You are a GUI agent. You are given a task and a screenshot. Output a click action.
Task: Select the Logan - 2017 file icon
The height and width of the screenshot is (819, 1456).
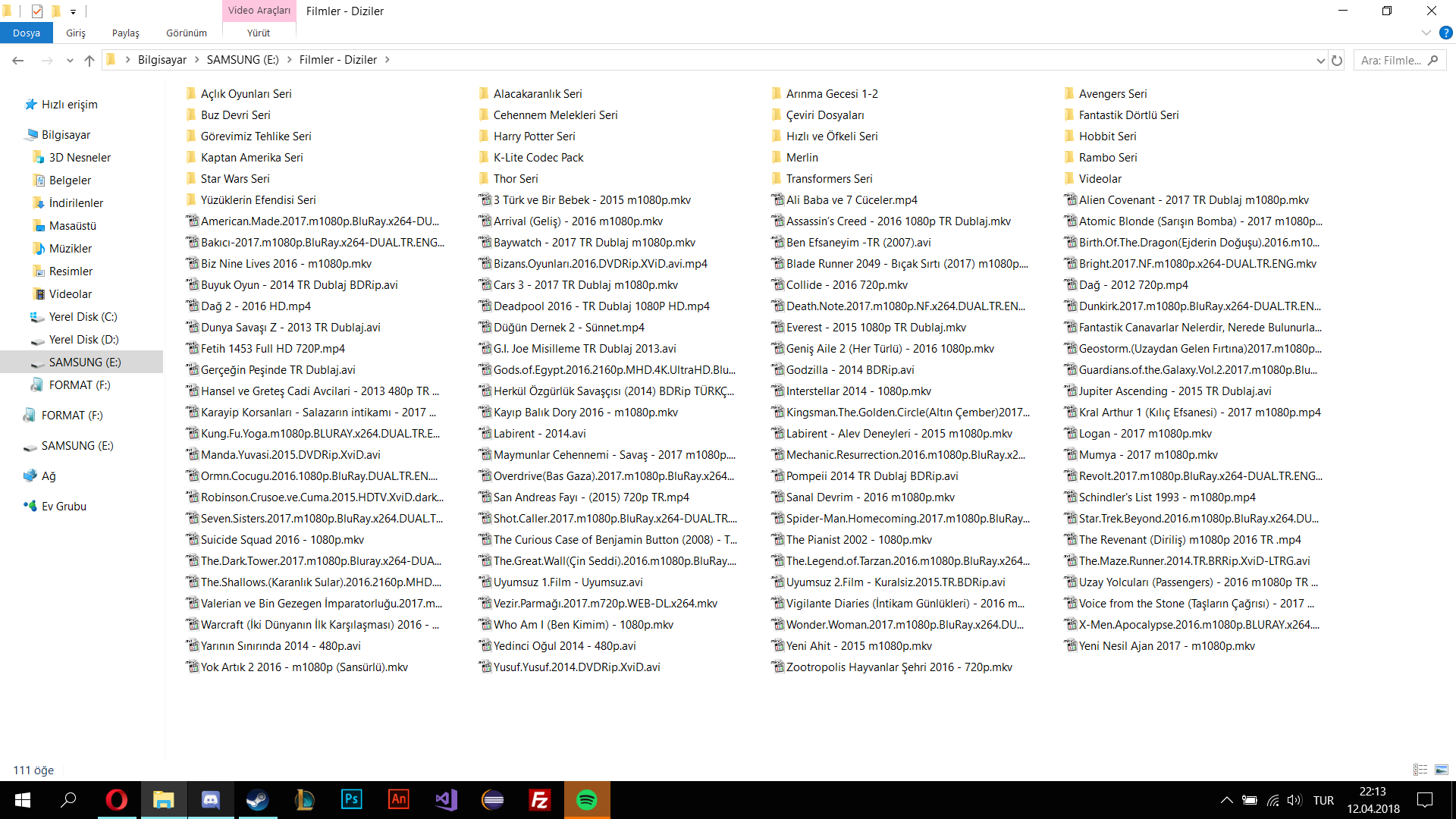1070,434
